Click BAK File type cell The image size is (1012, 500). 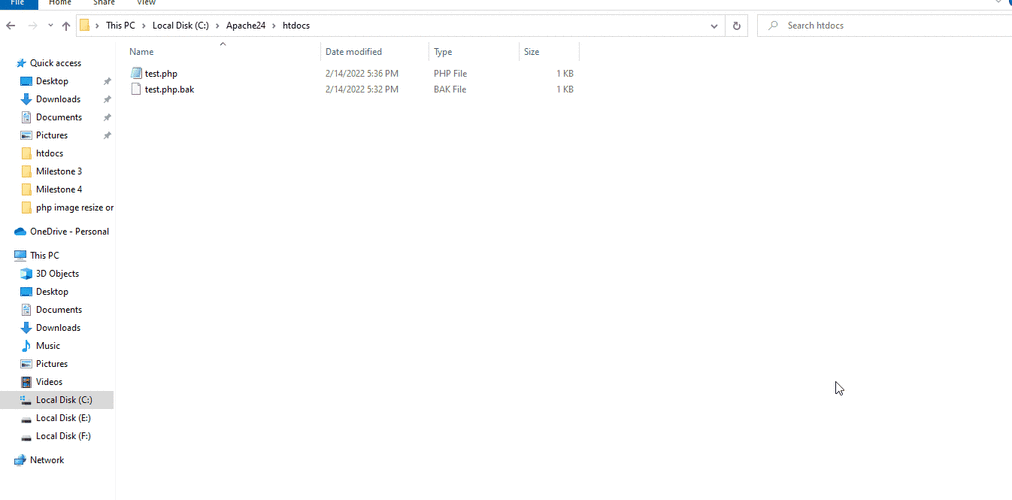point(450,89)
